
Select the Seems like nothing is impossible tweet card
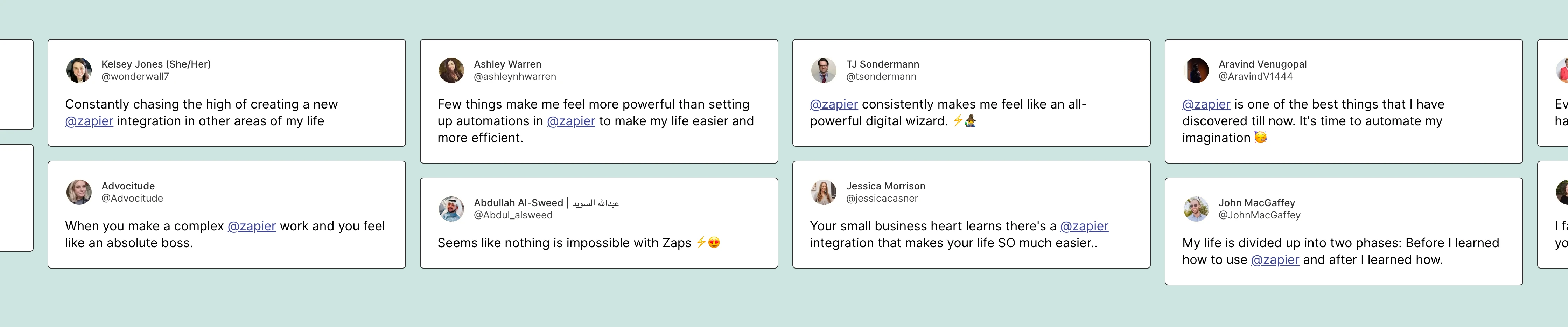click(x=599, y=223)
